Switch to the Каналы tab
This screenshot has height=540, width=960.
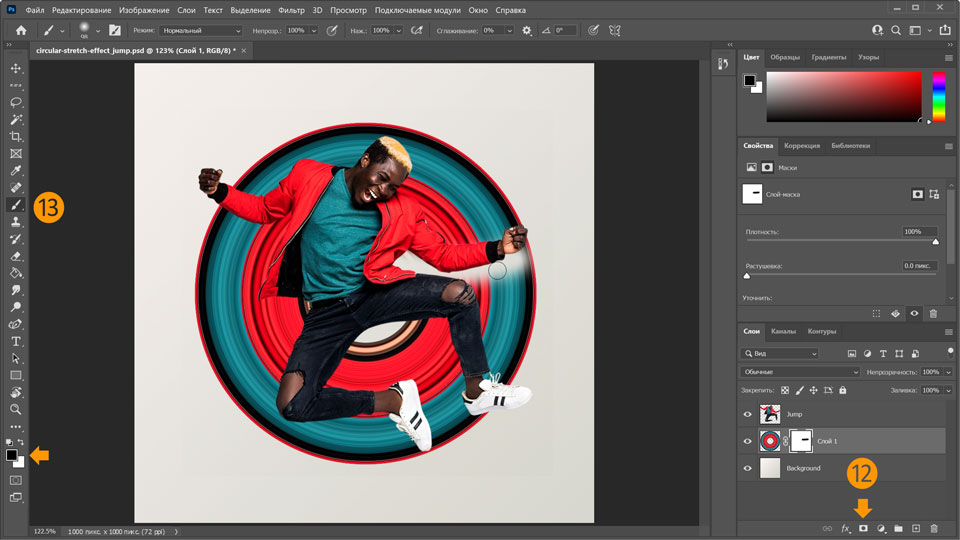pyautogui.click(x=783, y=331)
